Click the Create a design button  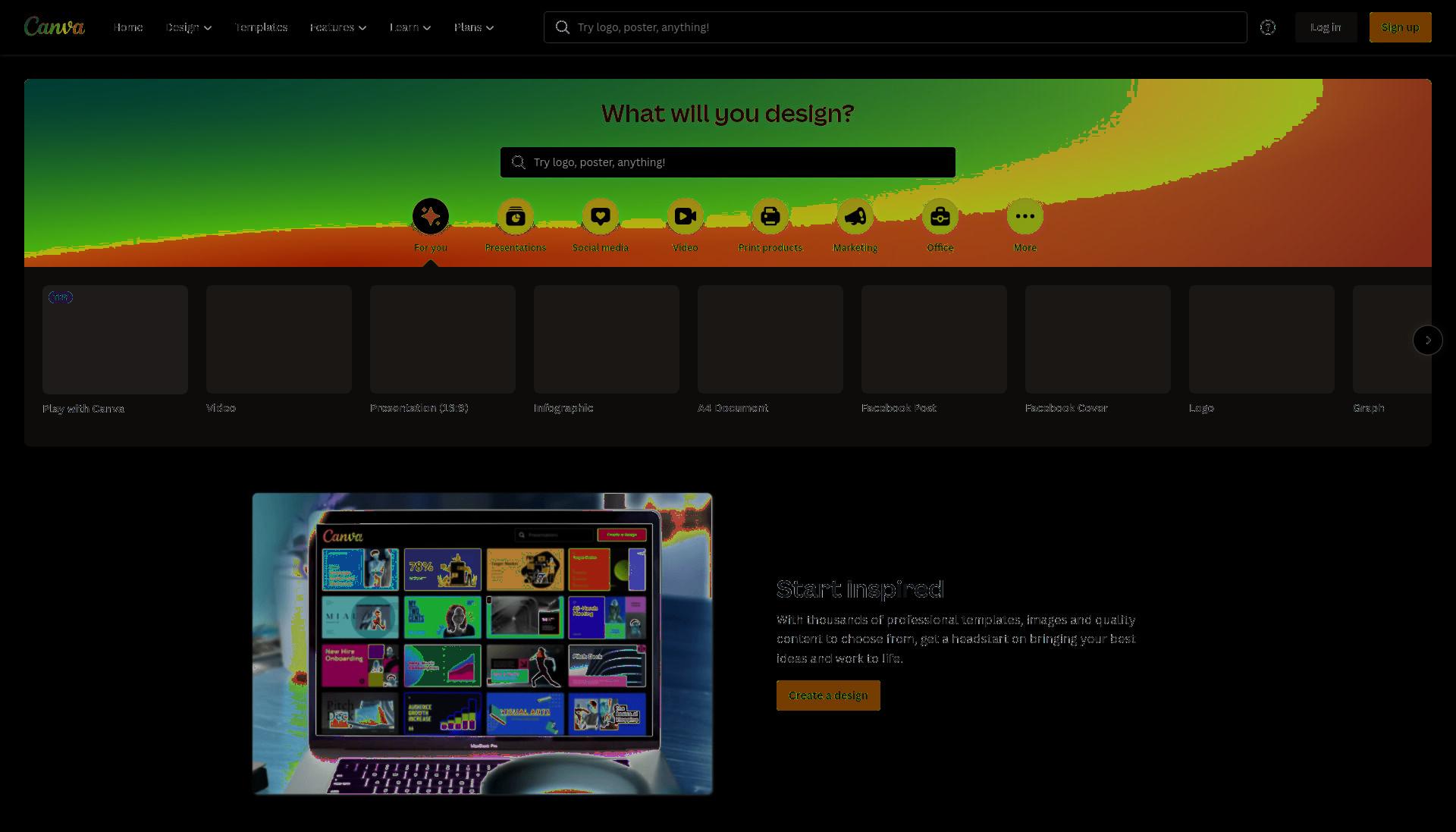point(828,695)
